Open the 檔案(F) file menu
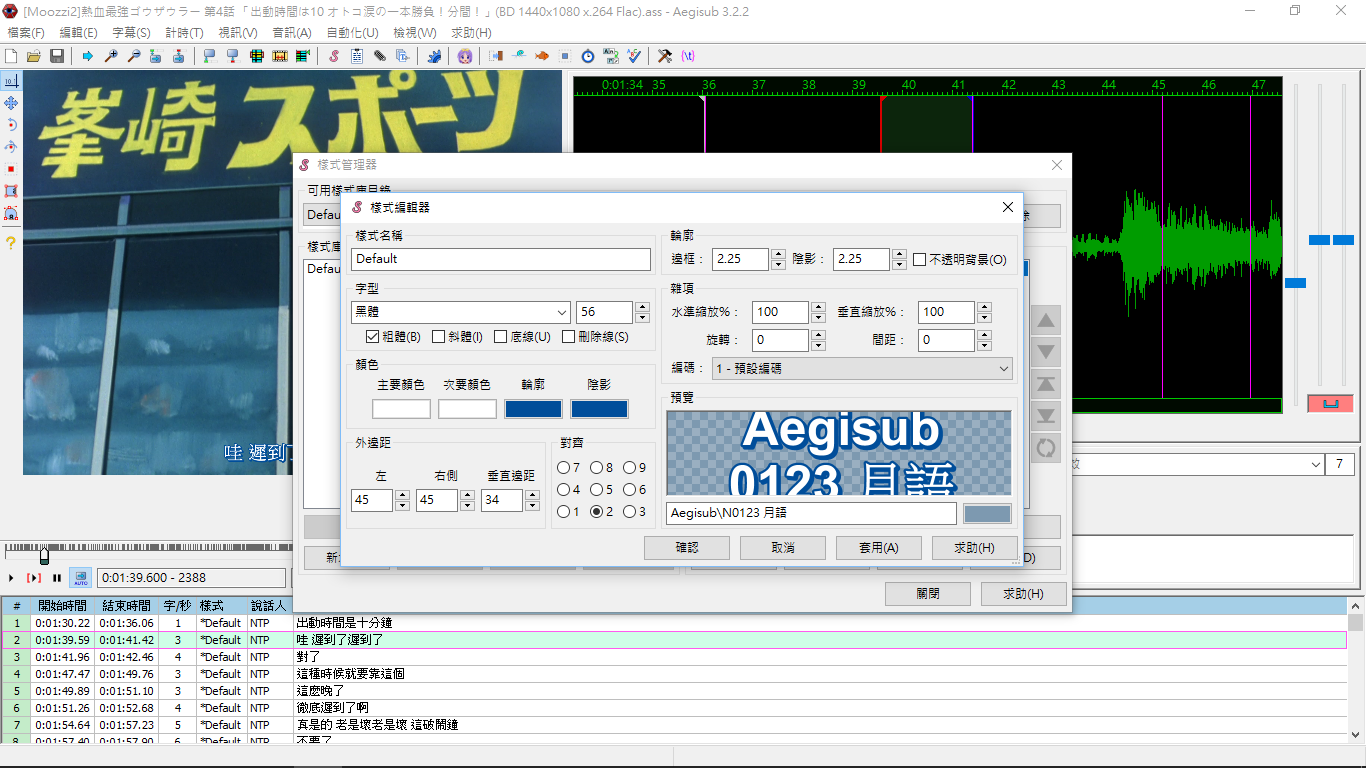1366x768 pixels. click(x=26, y=33)
